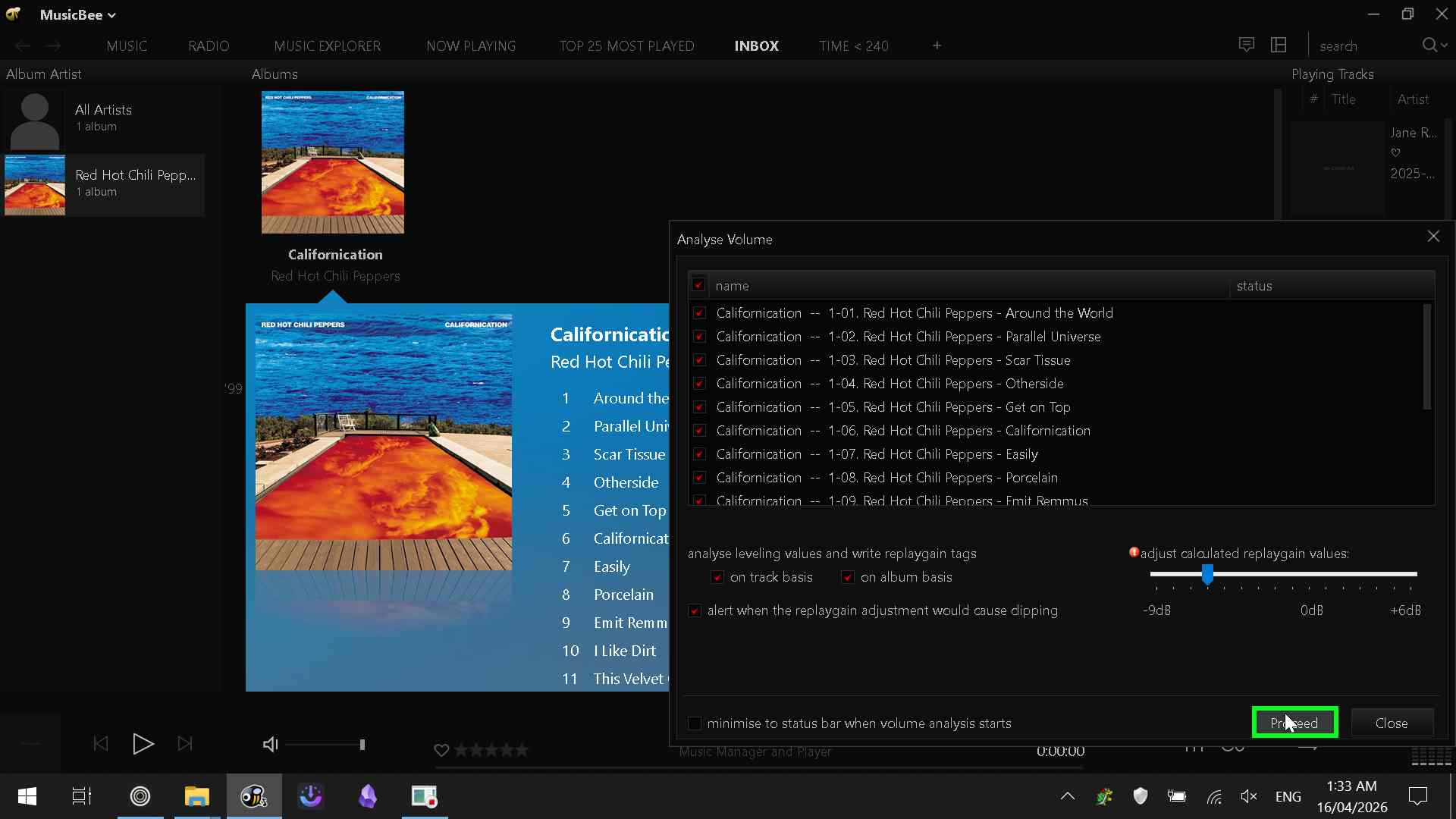Show hidden system tray icons chevron
This screenshot has height=819, width=1456.
click(1067, 796)
